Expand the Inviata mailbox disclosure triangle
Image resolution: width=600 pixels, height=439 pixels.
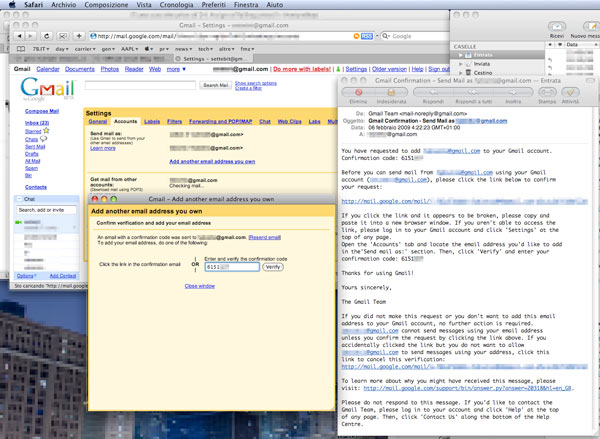(x=461, y=64)
